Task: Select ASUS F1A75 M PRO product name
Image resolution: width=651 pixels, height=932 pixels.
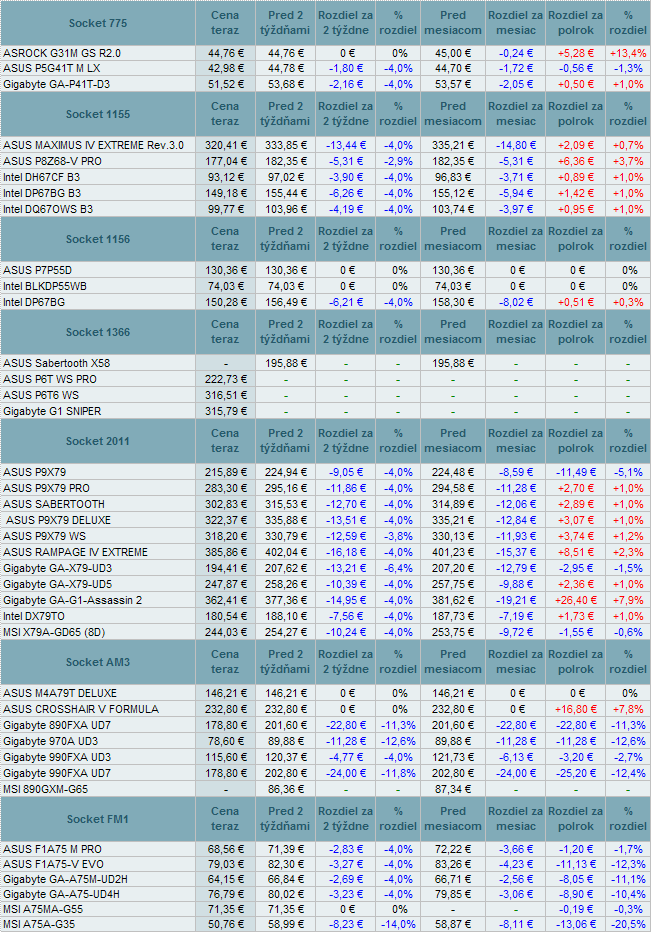Action: [52, 849]
